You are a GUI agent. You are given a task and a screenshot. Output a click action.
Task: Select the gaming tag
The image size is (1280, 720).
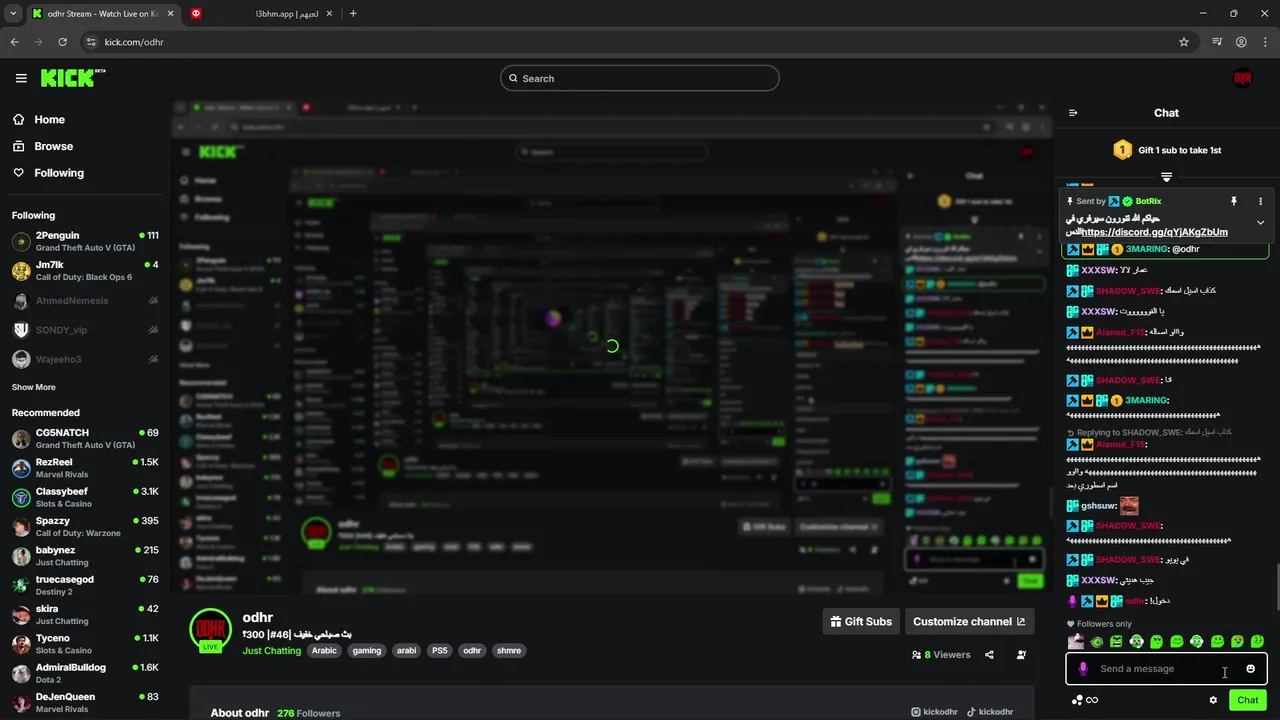click(367, 651)
